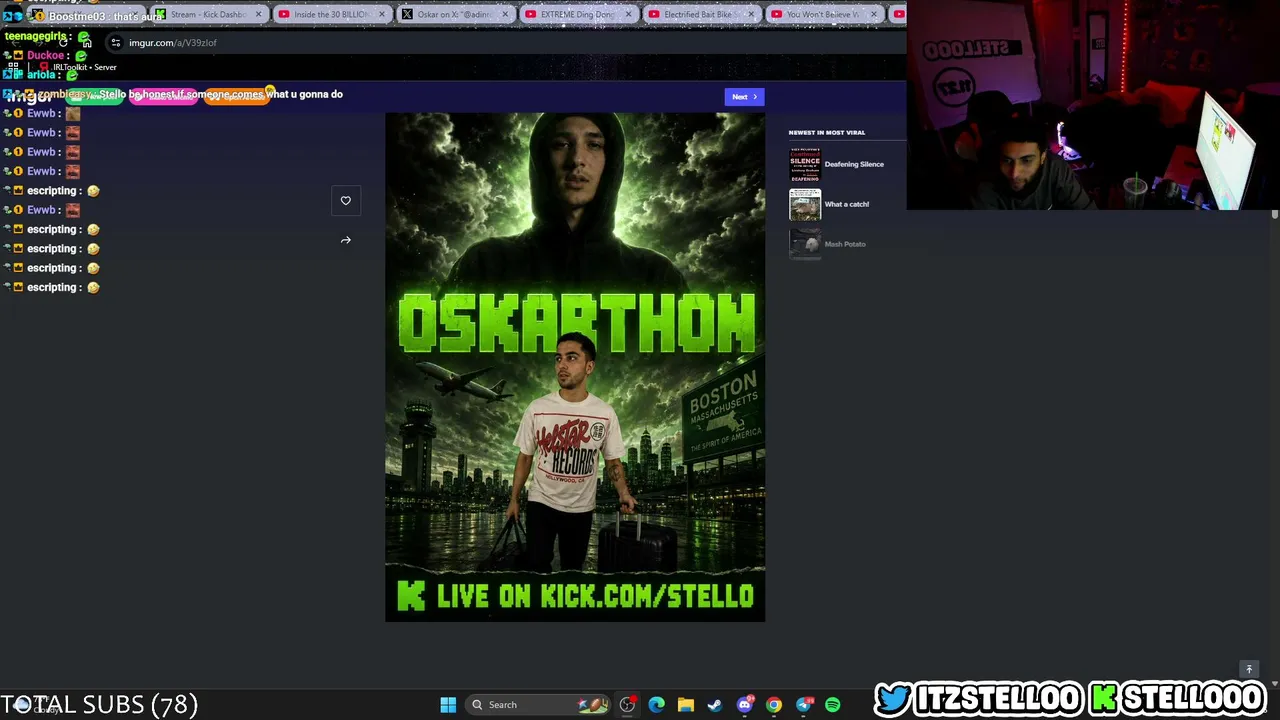Click the IRLToolkit • Server bookmark
This screenshot has width=1280, height=720.
point(79,67)
